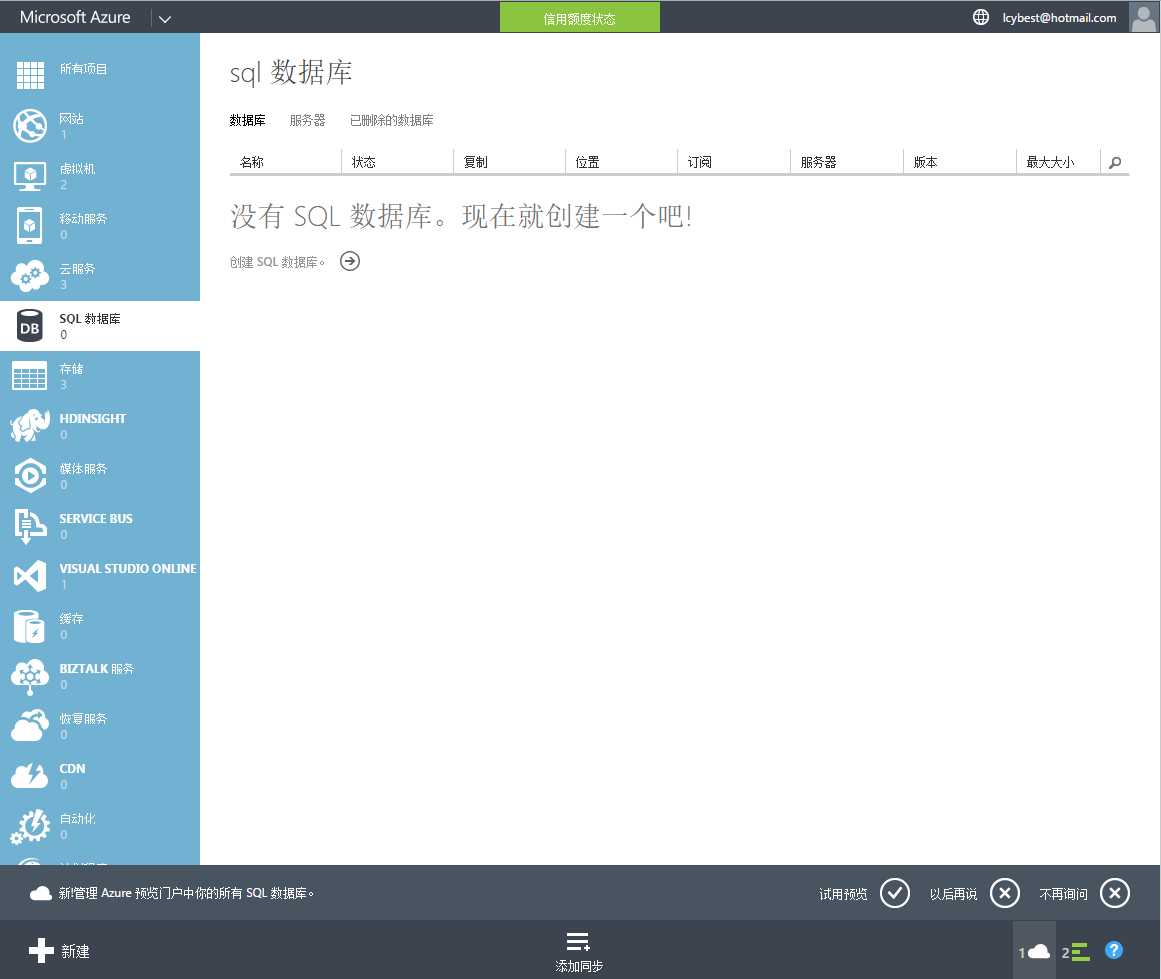This screenshot has height=979, width=1161.
Task: Open the Mobile Services (移动服务) phone icon
Action: 30,225
